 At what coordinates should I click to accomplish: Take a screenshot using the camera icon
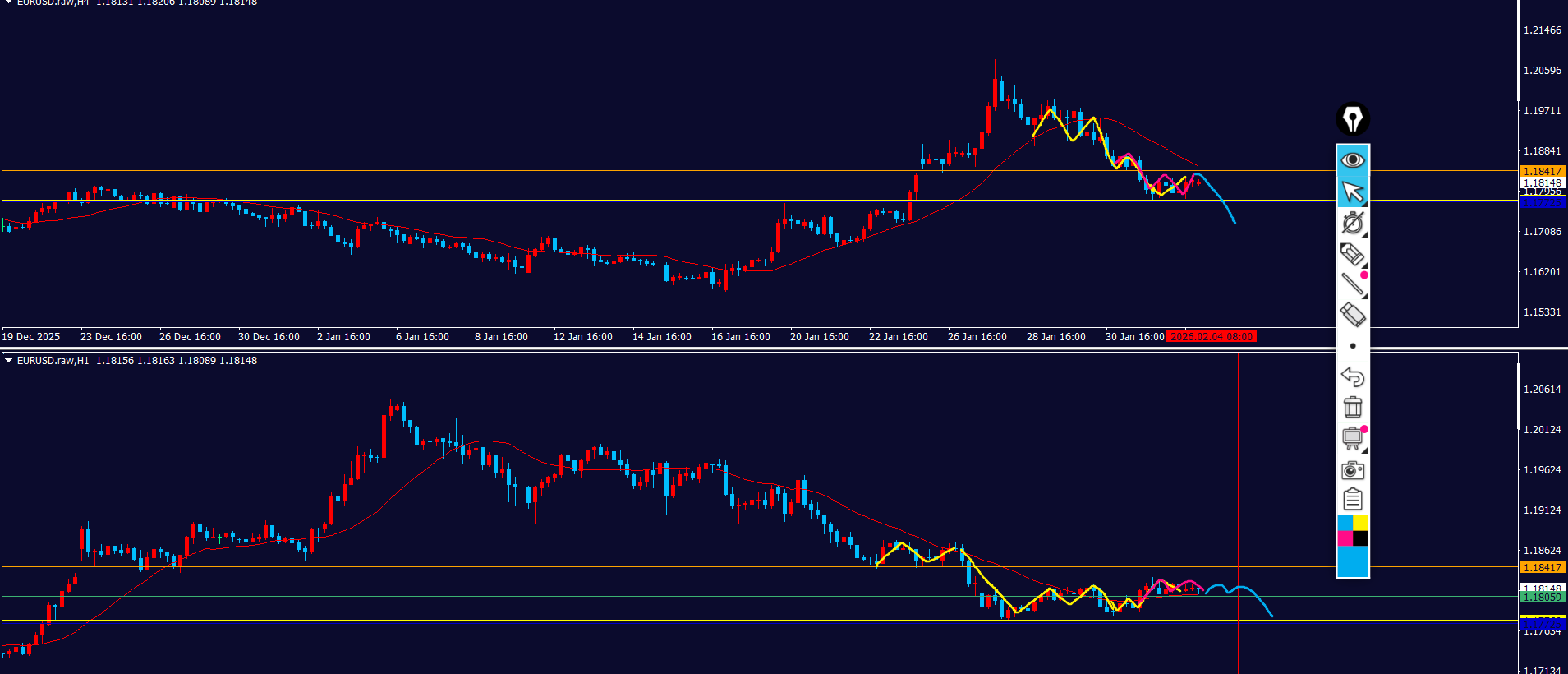(1352, 470)
